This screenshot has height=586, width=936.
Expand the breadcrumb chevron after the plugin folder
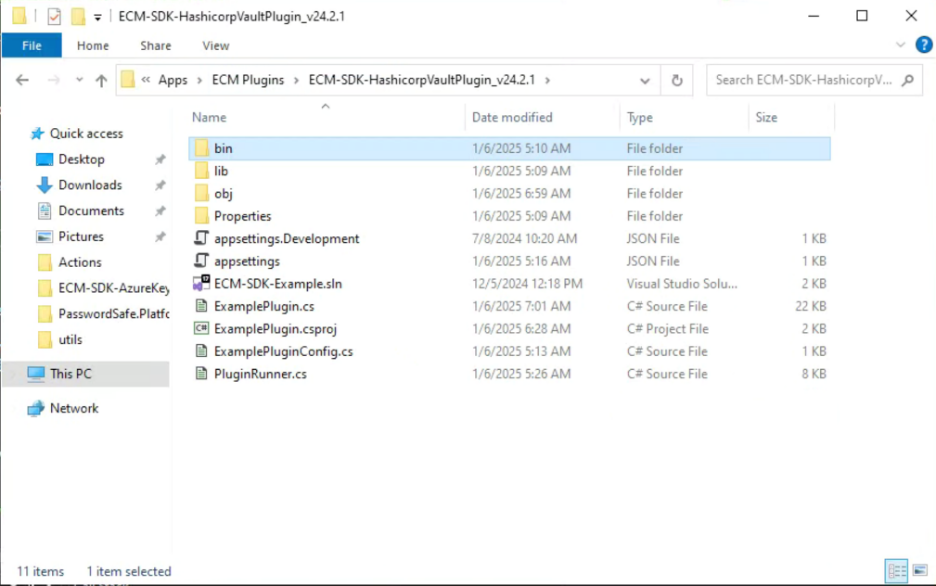pyautogui.click(x=547, y=80)
